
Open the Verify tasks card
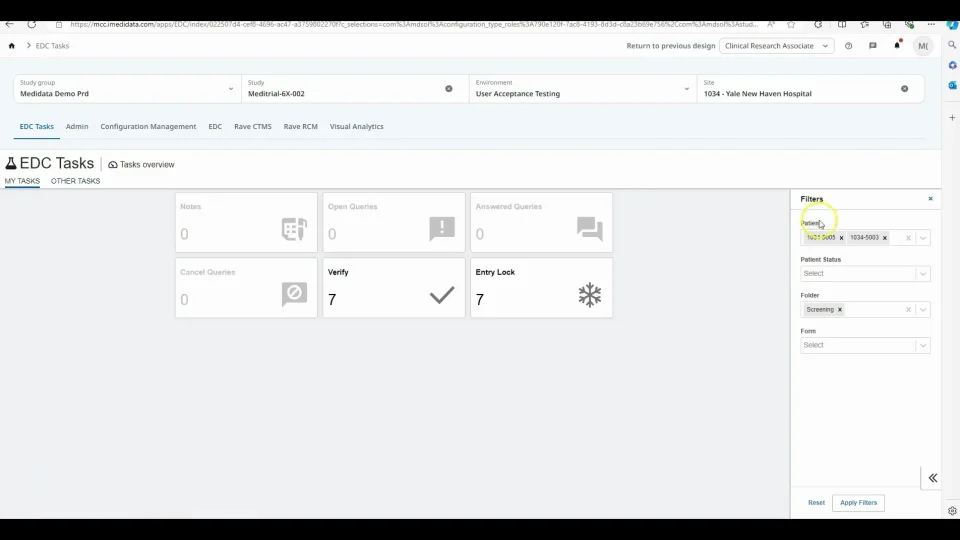[x=394, y=288]
